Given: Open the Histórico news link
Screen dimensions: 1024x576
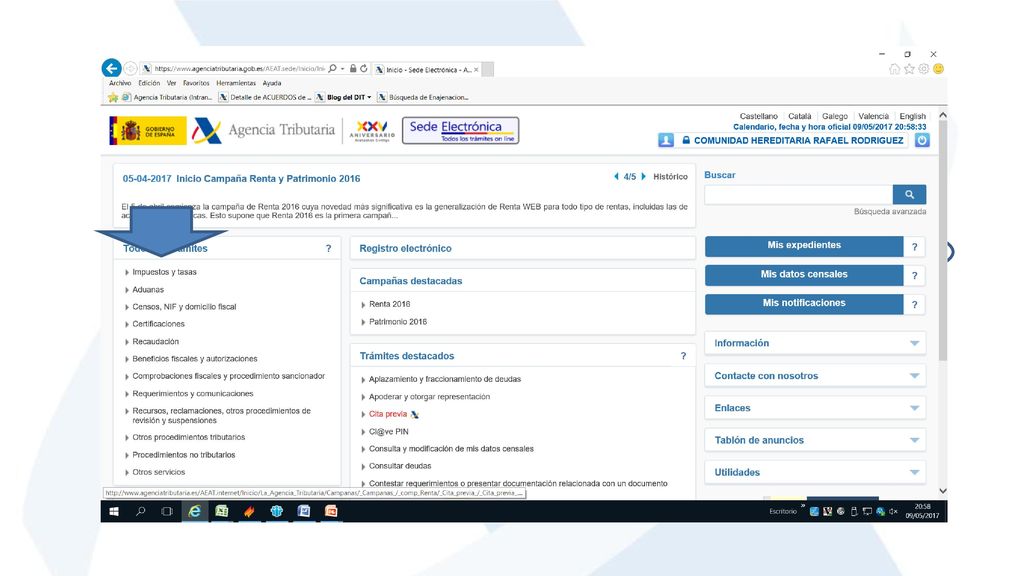Looking at the screenshot, I should [x=670, y=176].
